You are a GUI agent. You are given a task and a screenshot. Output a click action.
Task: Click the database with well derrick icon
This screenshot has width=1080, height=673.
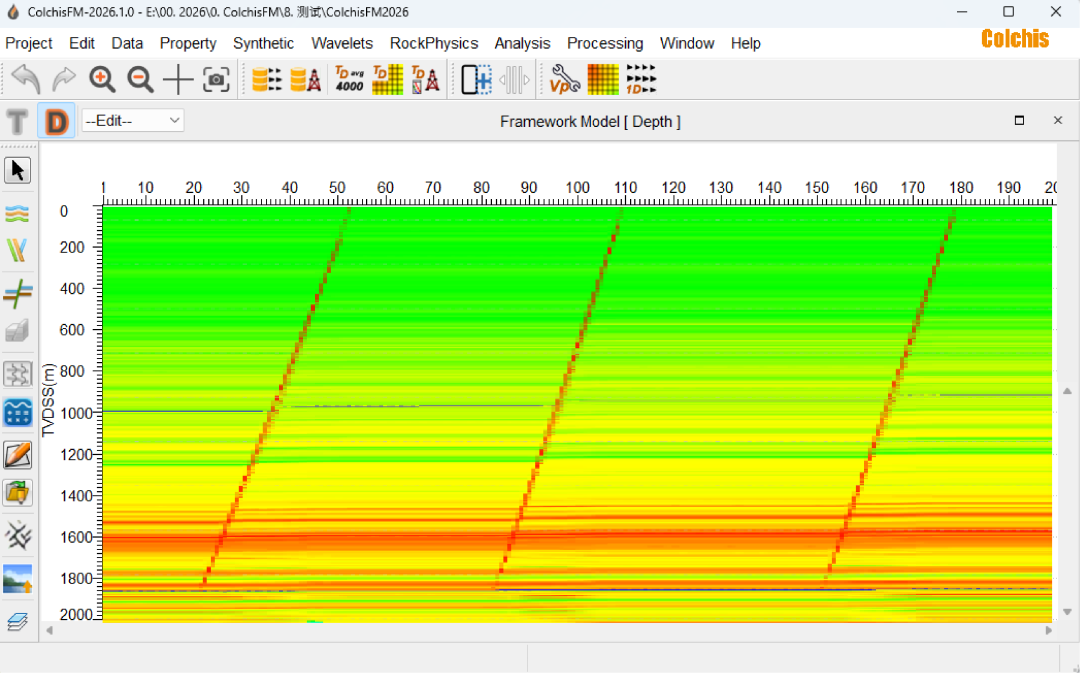[x=305, y=80]
